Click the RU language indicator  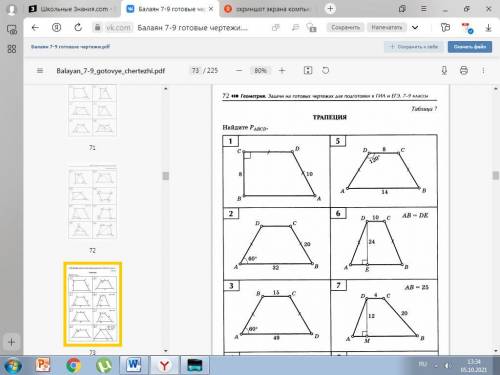pos(422,364)
